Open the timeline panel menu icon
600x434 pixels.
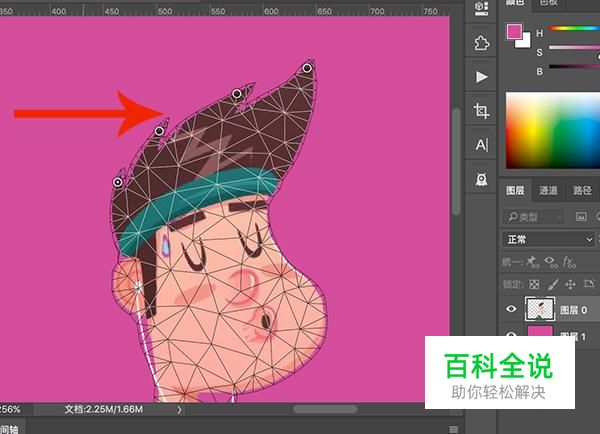pos(454,429)
